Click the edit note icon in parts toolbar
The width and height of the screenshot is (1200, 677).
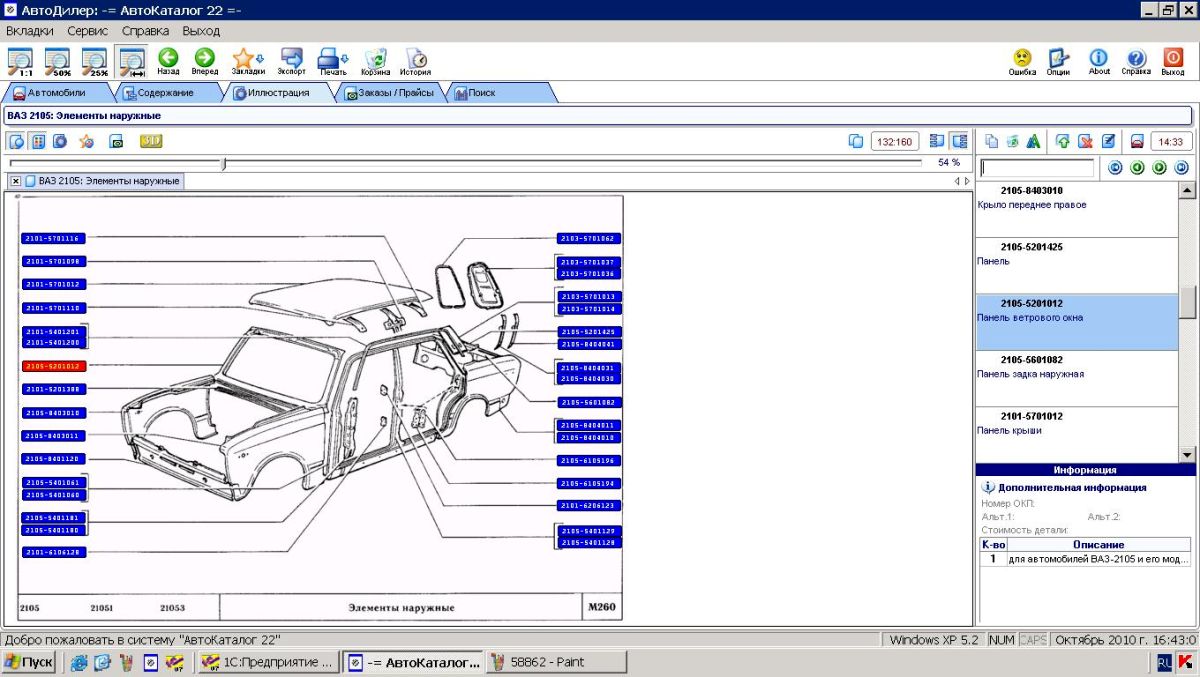tap(1108, 141)
